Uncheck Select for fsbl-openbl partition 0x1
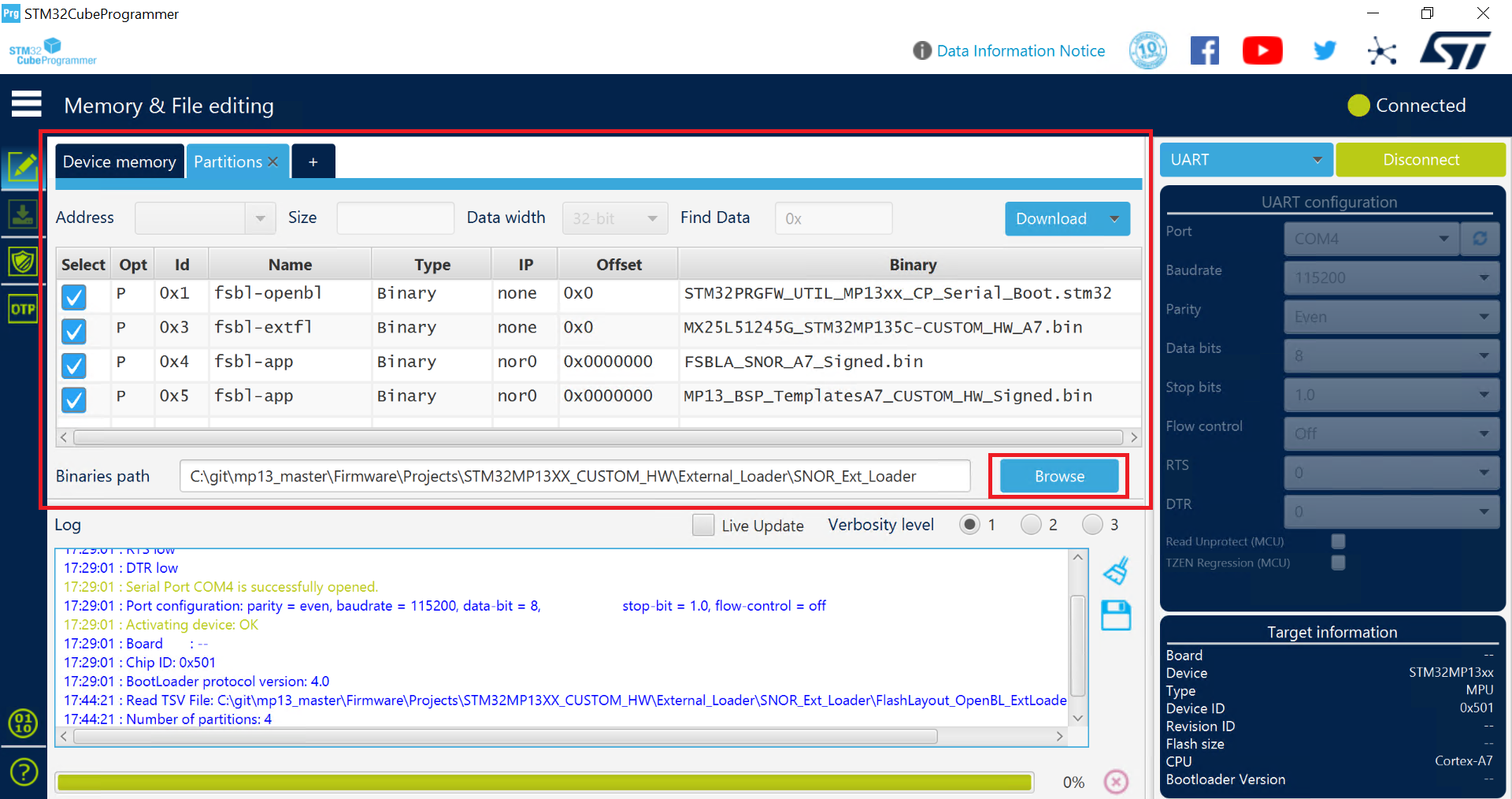The width and height of the screenshot is (1512, 799). click(74, 297)
